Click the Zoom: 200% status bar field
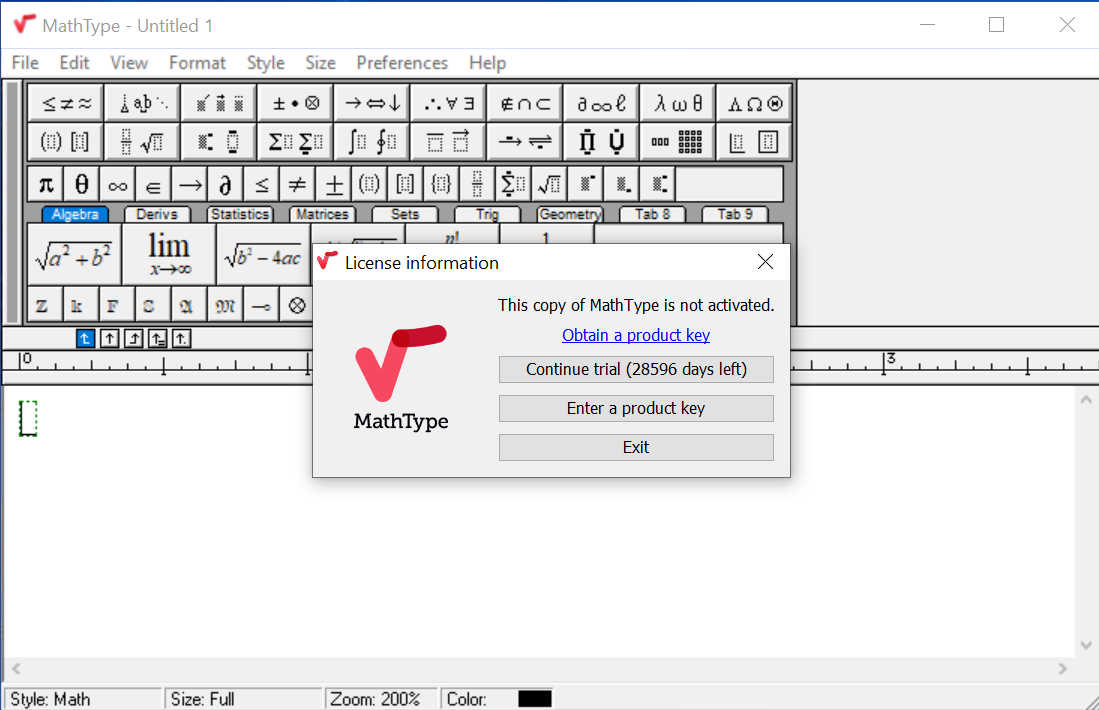1099x710 pixels. coord(380,699)
